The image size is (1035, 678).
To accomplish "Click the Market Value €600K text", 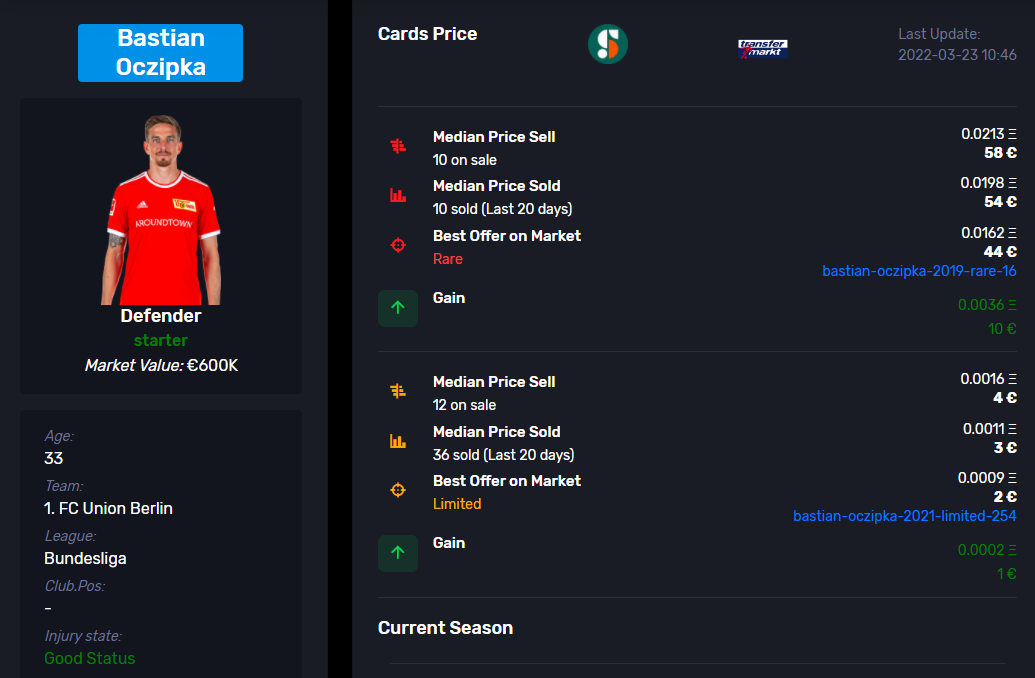I will [x=161, y=365].
